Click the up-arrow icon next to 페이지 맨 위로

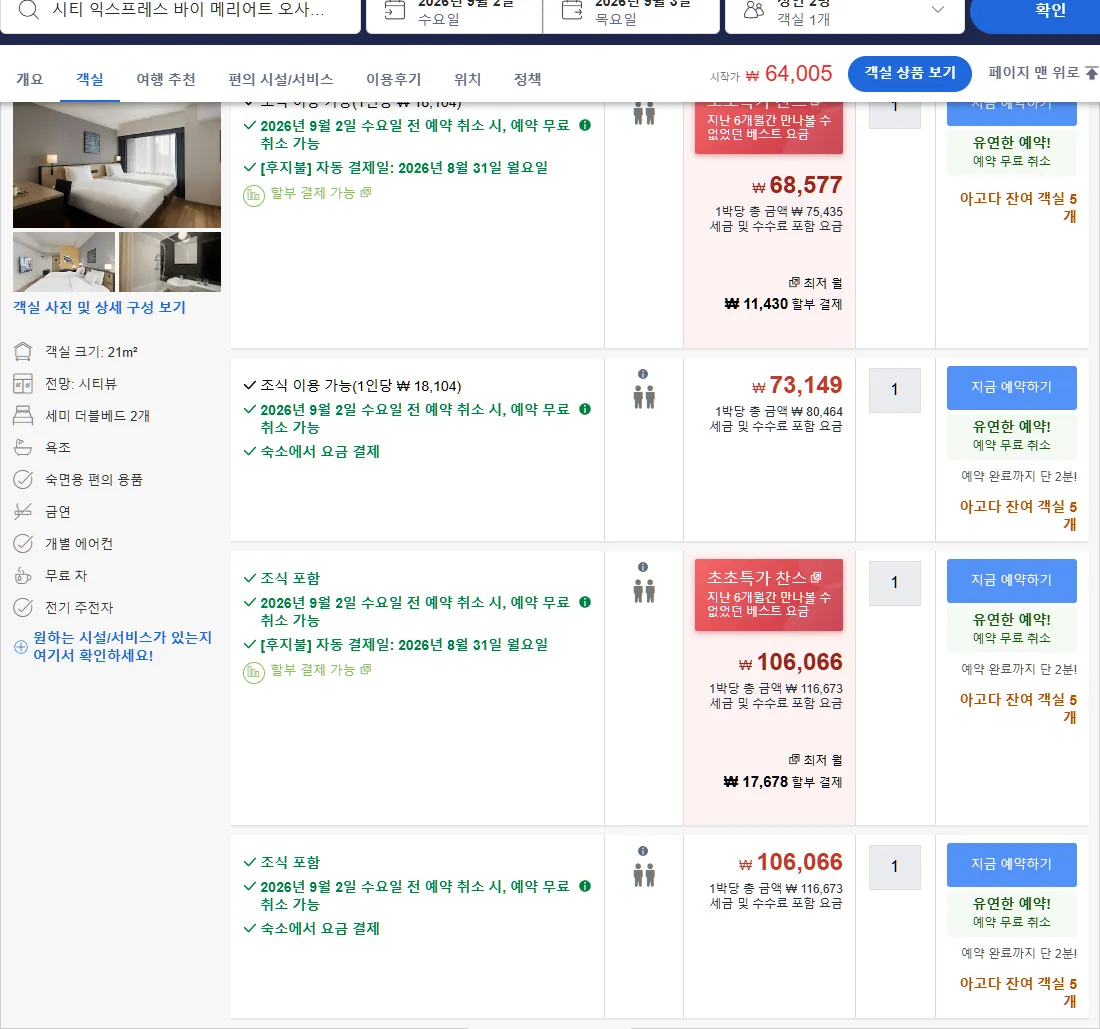pyautogui.click(x=1092, y=72)
